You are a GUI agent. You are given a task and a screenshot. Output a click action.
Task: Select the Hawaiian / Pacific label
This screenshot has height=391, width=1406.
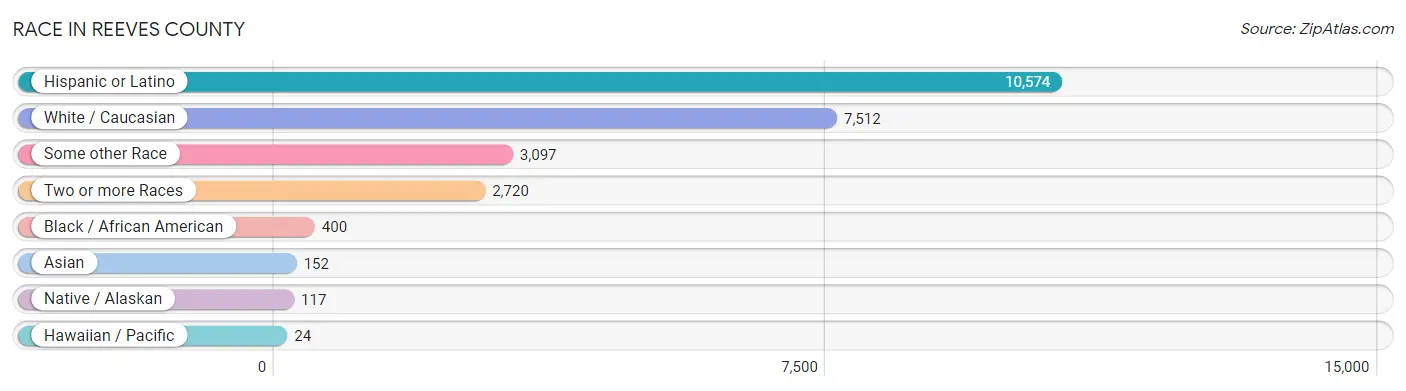[109, 335]
